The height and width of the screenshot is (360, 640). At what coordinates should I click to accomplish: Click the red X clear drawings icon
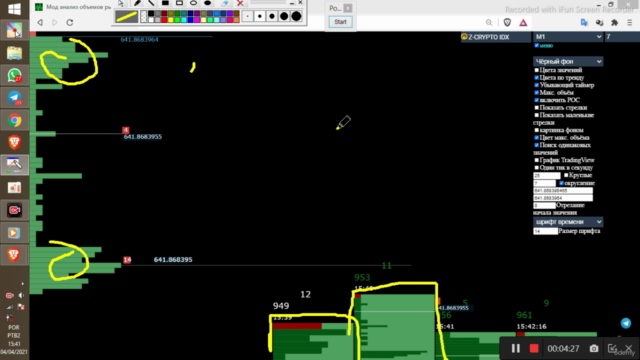click(240, 3)
